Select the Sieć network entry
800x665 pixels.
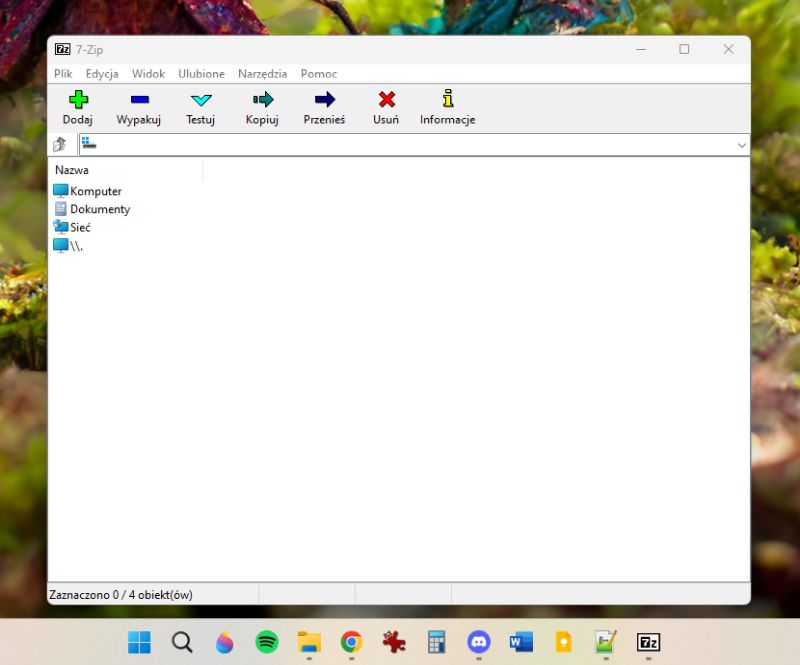coord(80,227)
